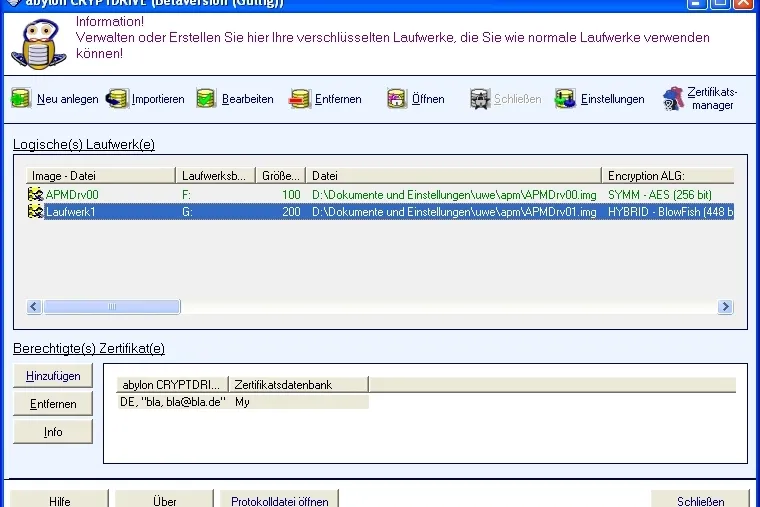Click the Protokolldatei öffnen button
The width and height of the screenshot is (760, 507).
[x=280, y=499]
